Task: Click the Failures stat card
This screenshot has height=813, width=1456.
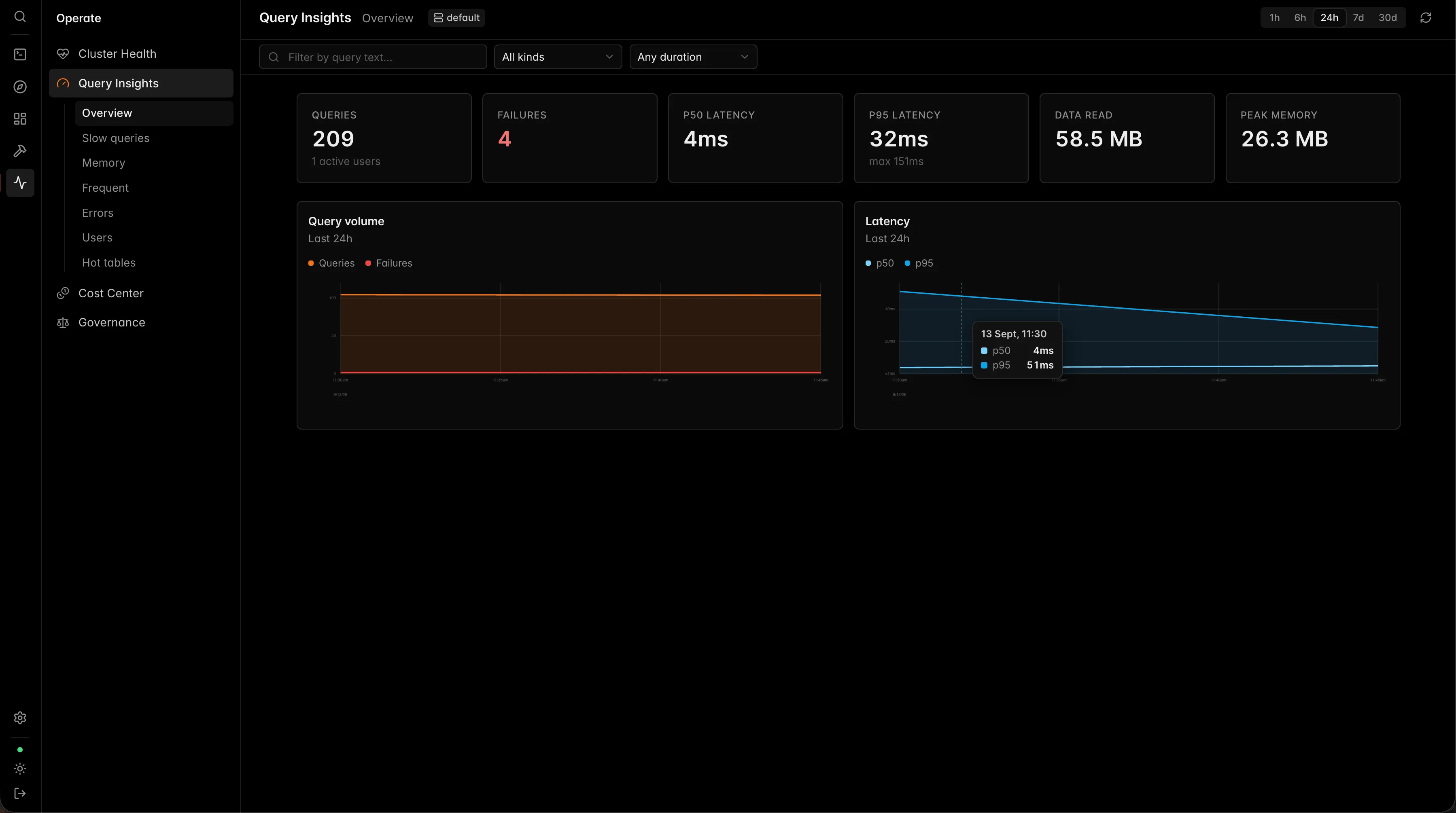Action: 570,138
